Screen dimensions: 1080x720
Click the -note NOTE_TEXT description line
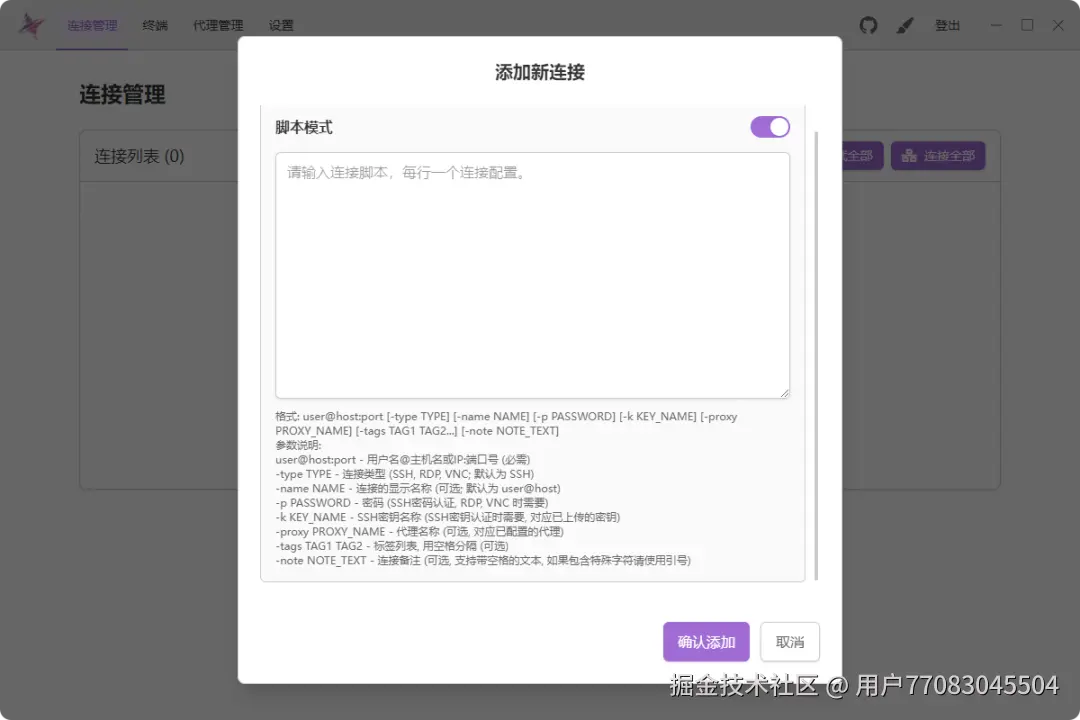(x=483, y=561)
